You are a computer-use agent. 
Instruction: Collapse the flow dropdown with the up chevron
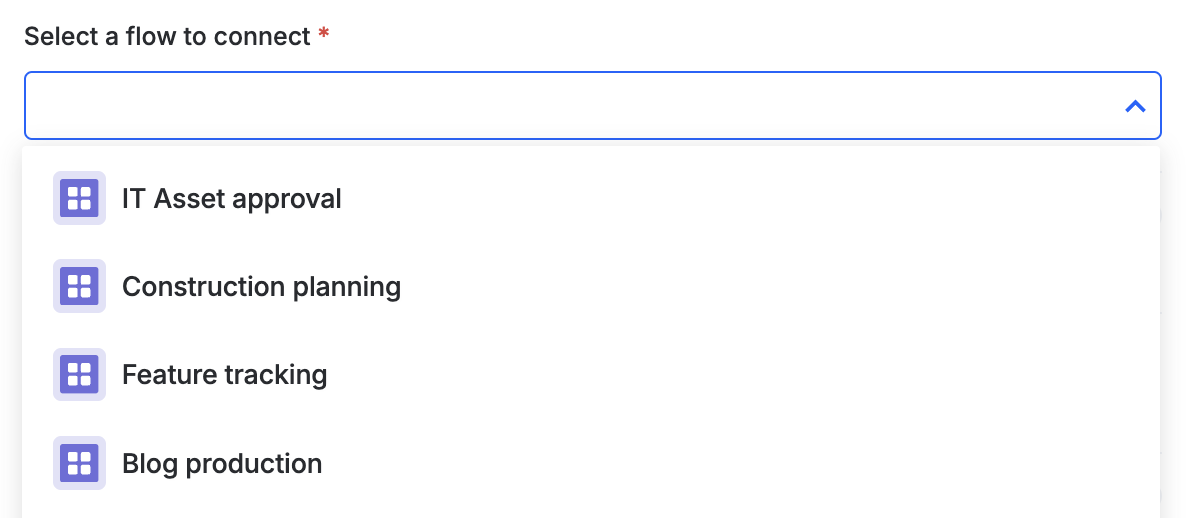click(x=1135, y=106)
